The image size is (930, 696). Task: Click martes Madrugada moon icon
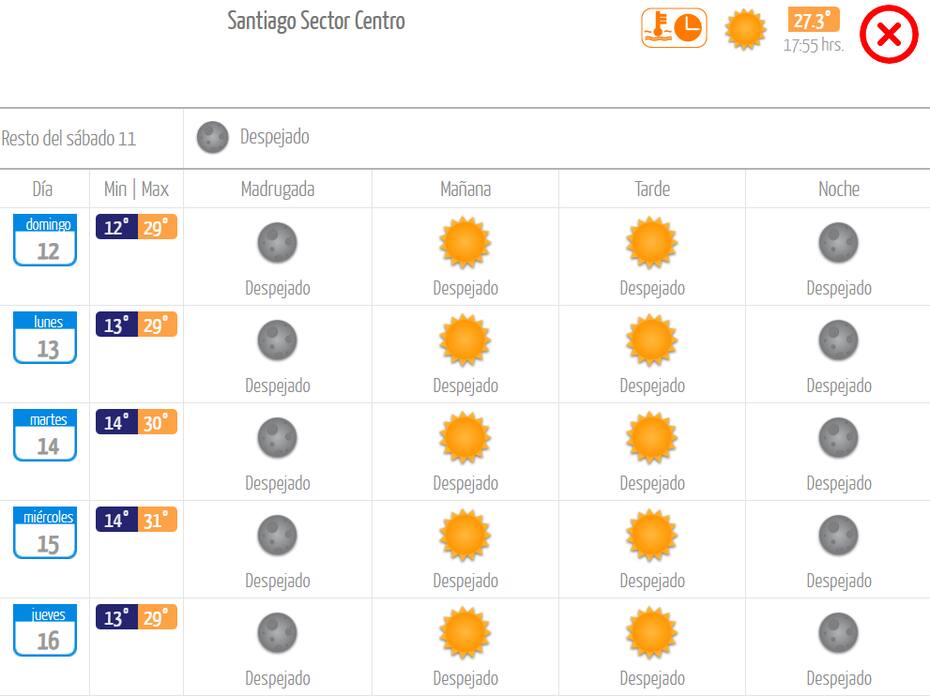pos(277,437)
